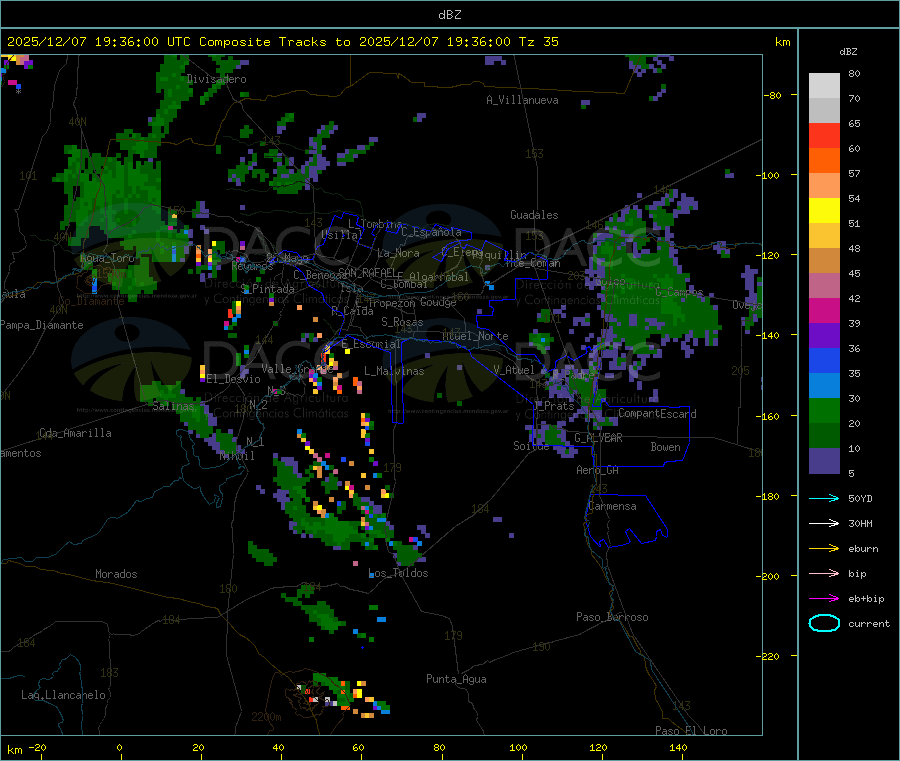This screenshot has width=900, height=761.
Task: Pick the dark green 10-20 dBZ swatch
Action: 824,436
